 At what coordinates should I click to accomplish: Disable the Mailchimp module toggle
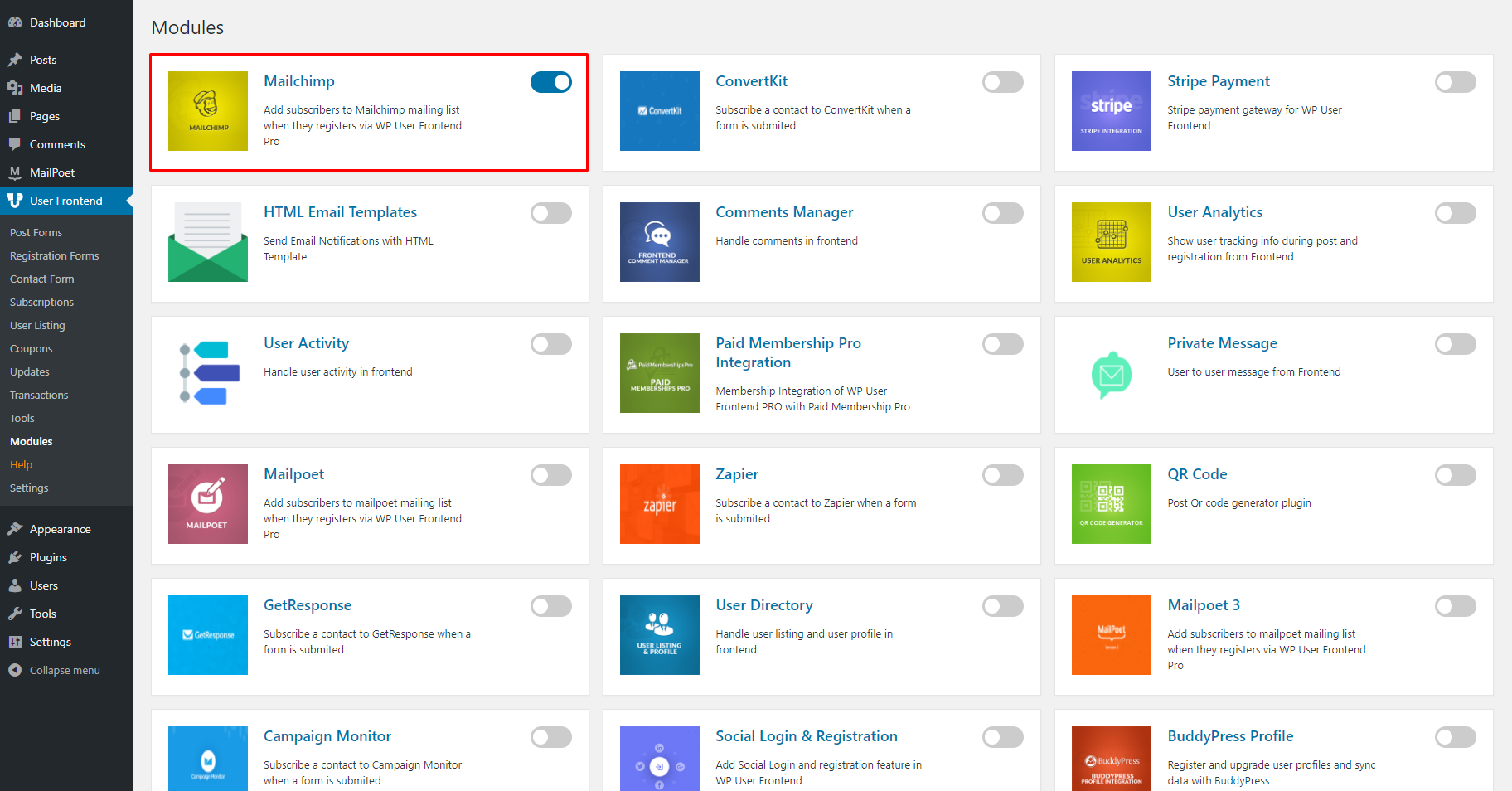[x=551, y=82]
